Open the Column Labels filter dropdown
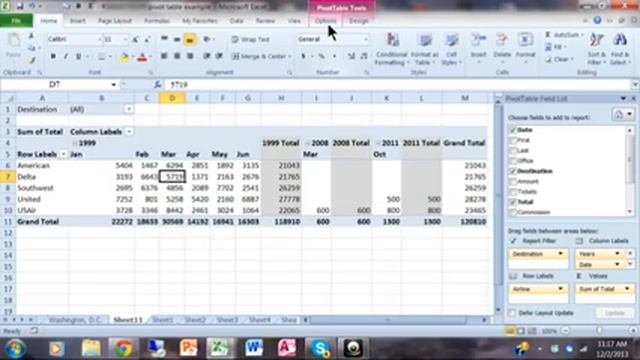The image size is (640, 360). coord(129,132)
